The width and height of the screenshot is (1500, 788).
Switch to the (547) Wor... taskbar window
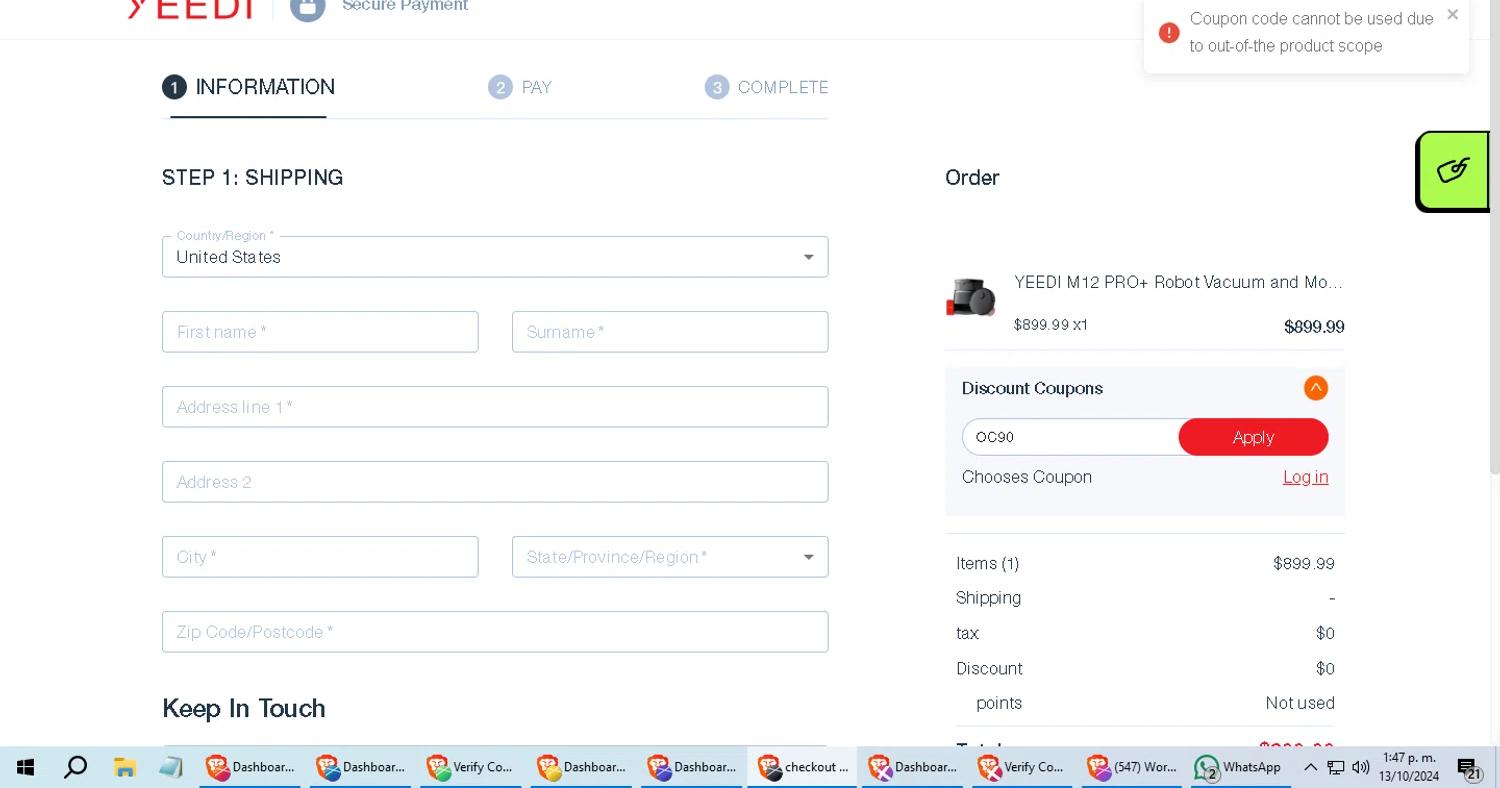(1132, 767)
